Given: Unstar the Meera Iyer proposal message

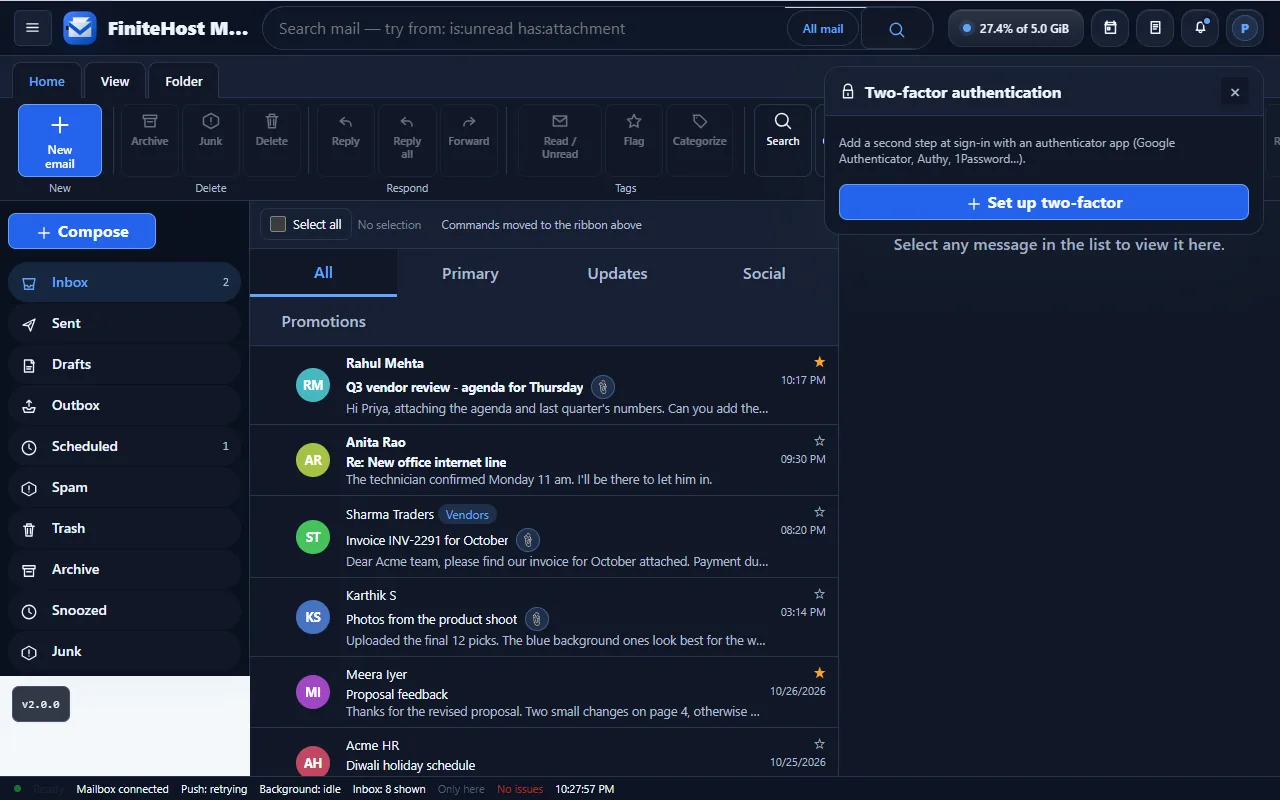Looking at the screenshot, I should (820, 673).
